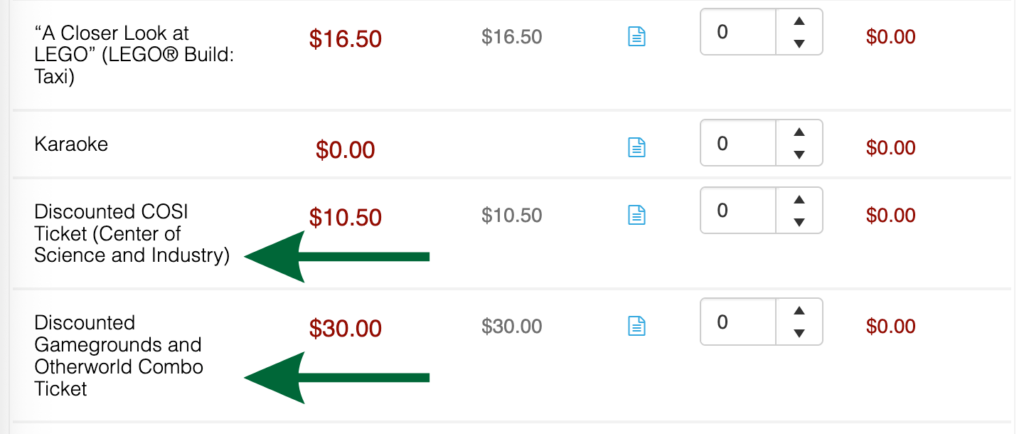The image size is (1024, 434).
Task: Increase Karaoke quantity with up arrow
Action: [799, 132]
